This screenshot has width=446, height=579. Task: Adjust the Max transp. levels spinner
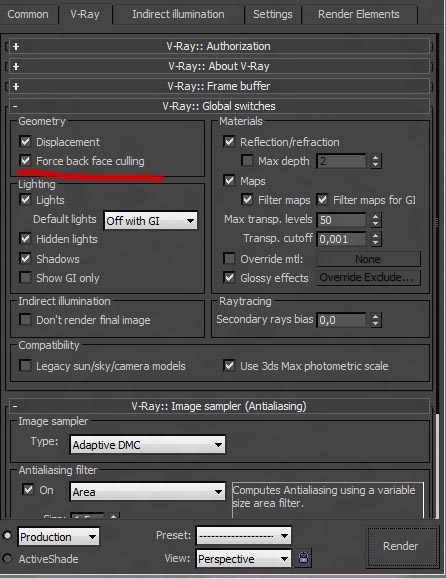tap(375, 220)
